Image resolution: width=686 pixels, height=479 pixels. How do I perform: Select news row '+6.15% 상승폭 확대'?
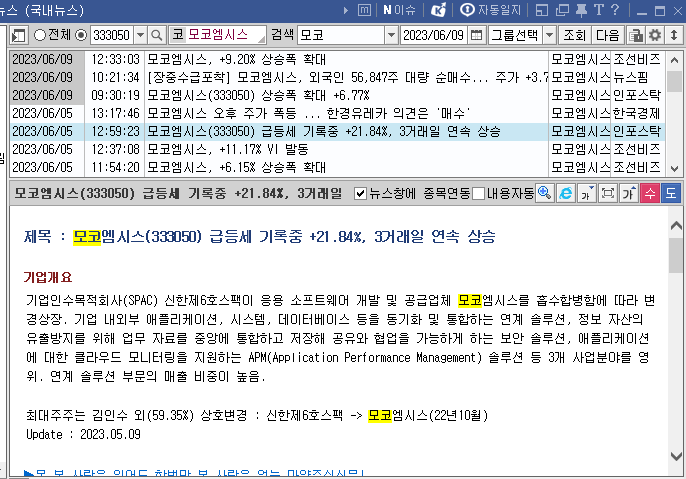(x=337, y=167)
